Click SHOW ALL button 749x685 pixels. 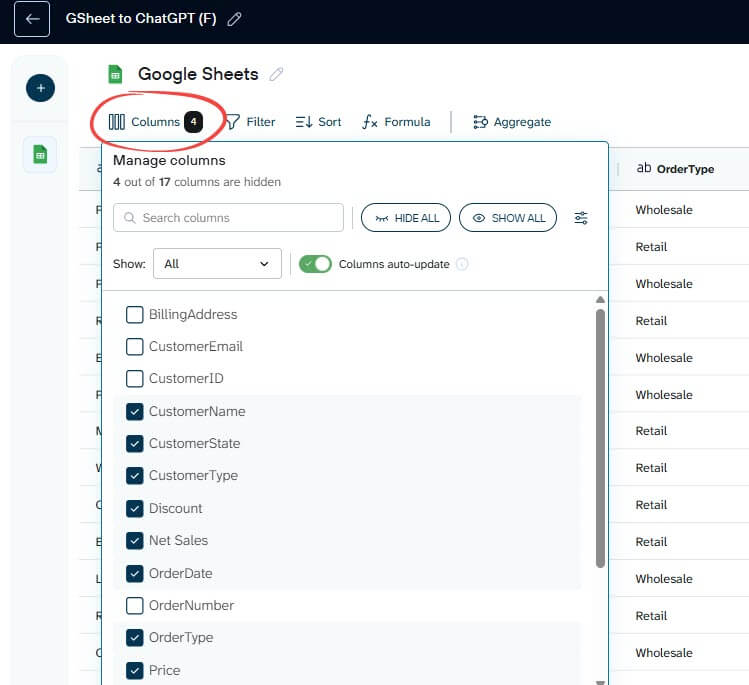point(508,218)
